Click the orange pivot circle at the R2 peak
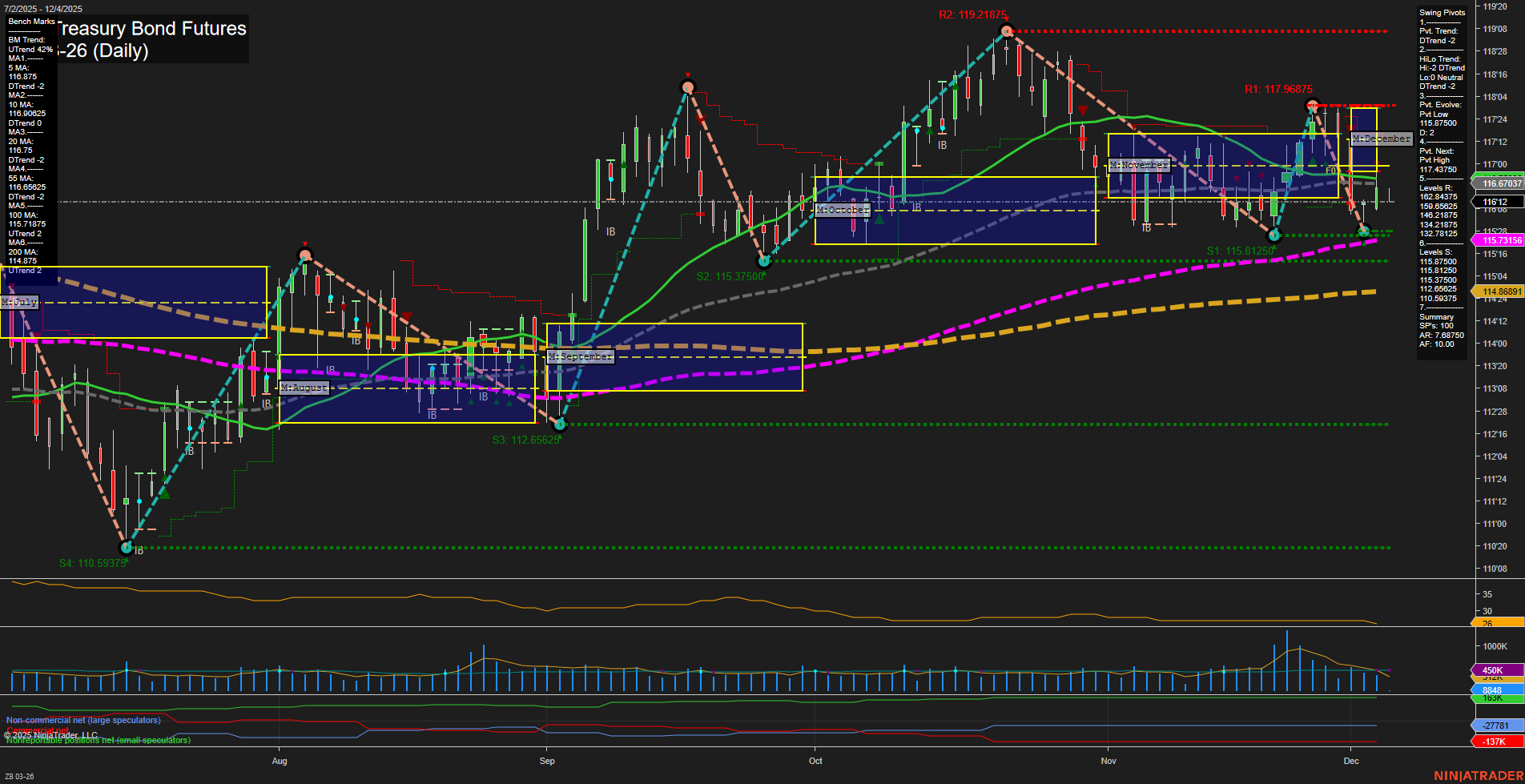This screenshot has height=784, width=1525. coord(1005,30)
